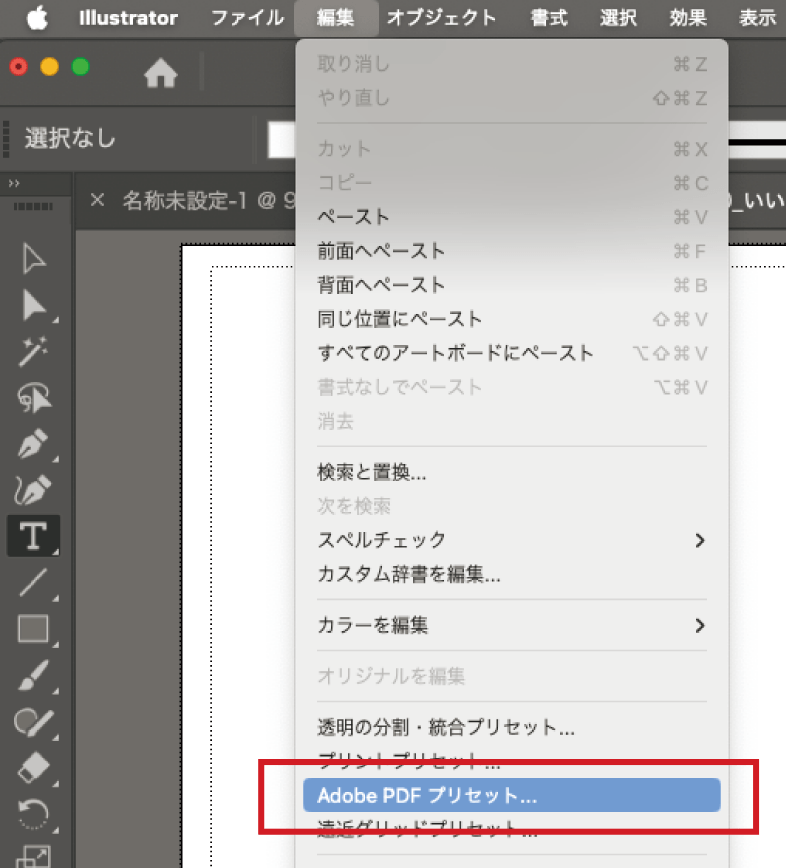Choose 検索と置換... menu item
786x868 pixels.
point(512,472)
